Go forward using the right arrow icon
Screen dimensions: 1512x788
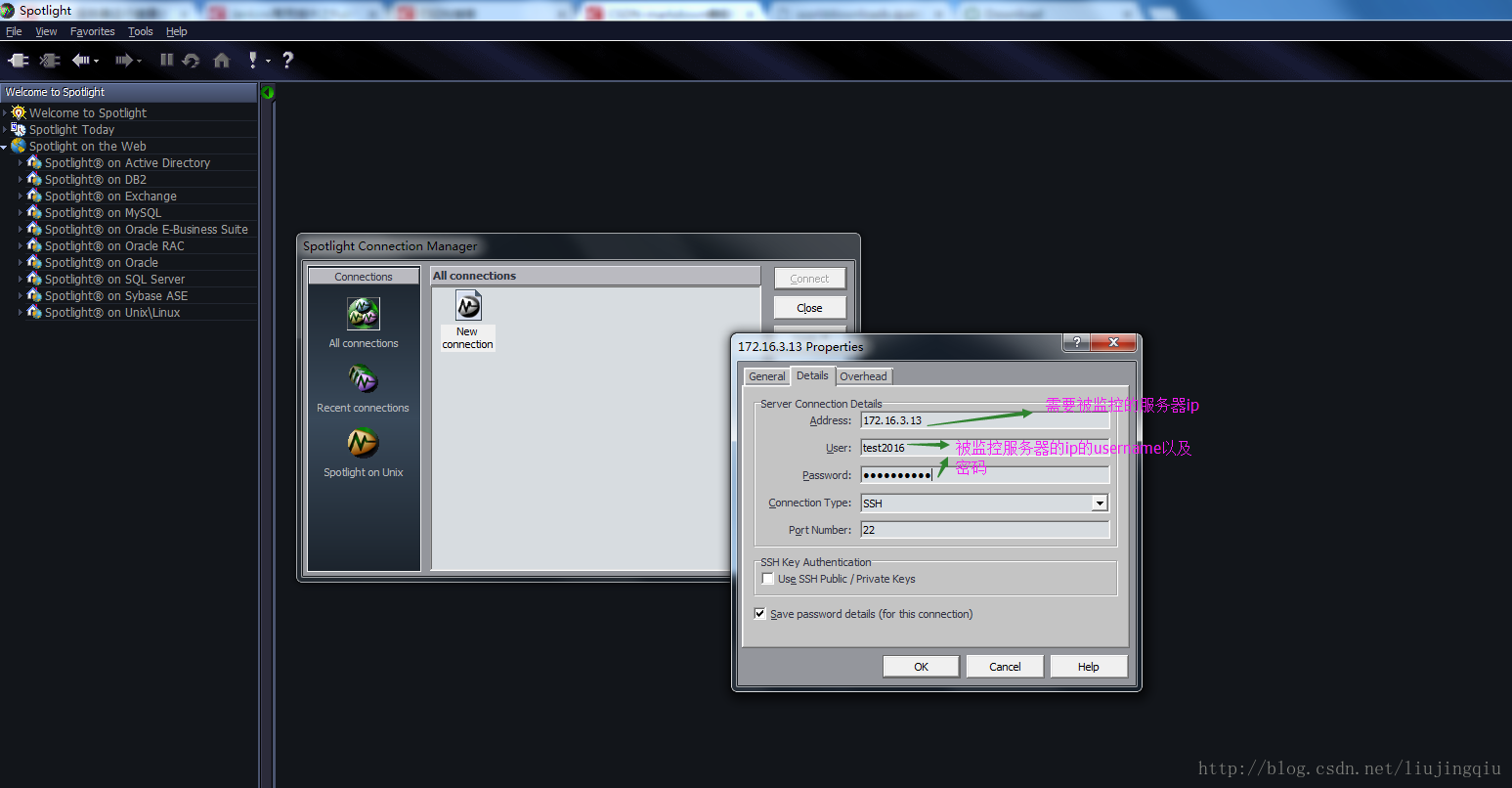(x=123, y=61)
